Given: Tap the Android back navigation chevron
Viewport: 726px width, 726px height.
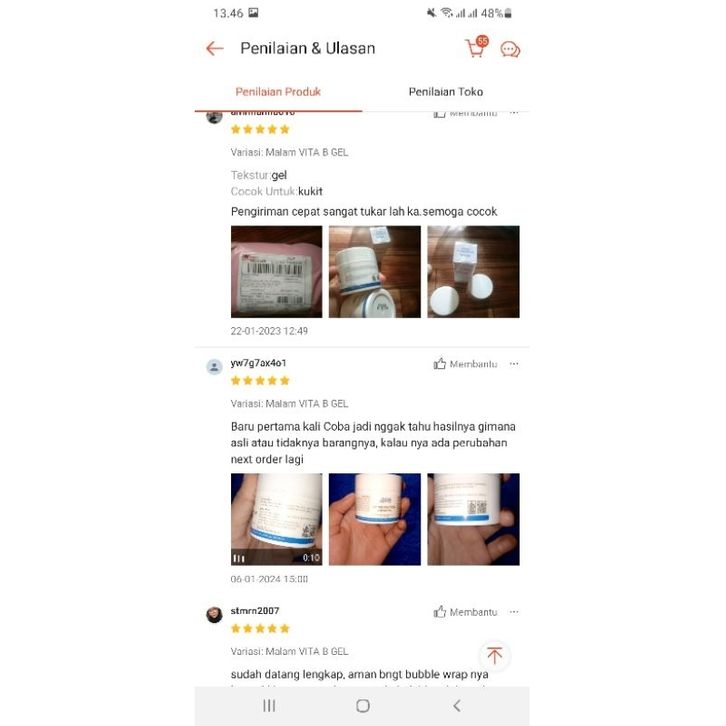Looking at the screenshot, I should [x=457, y=706].
